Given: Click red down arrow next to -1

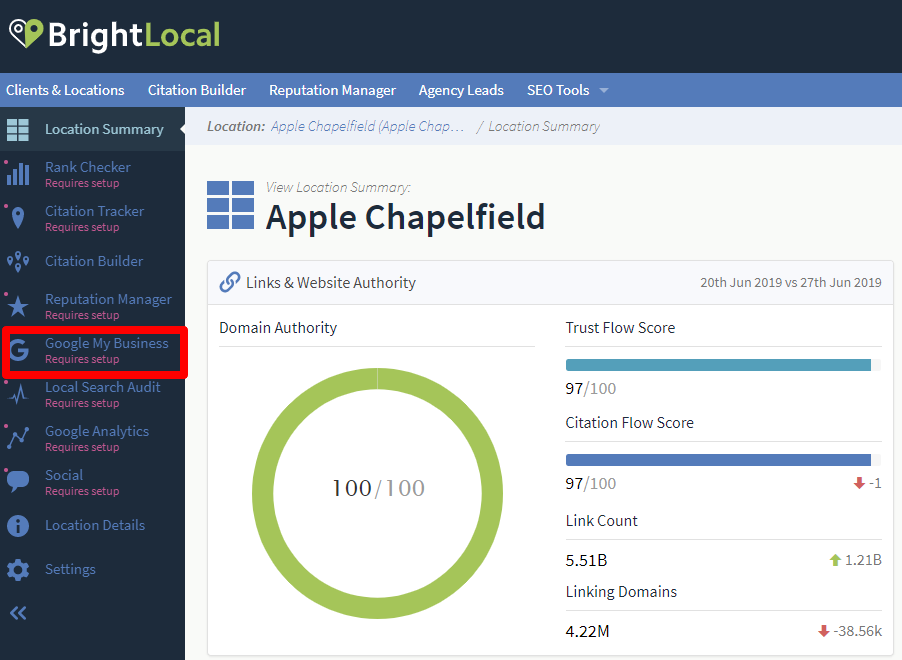Looking at the screenshot, I should coord(859,483).
